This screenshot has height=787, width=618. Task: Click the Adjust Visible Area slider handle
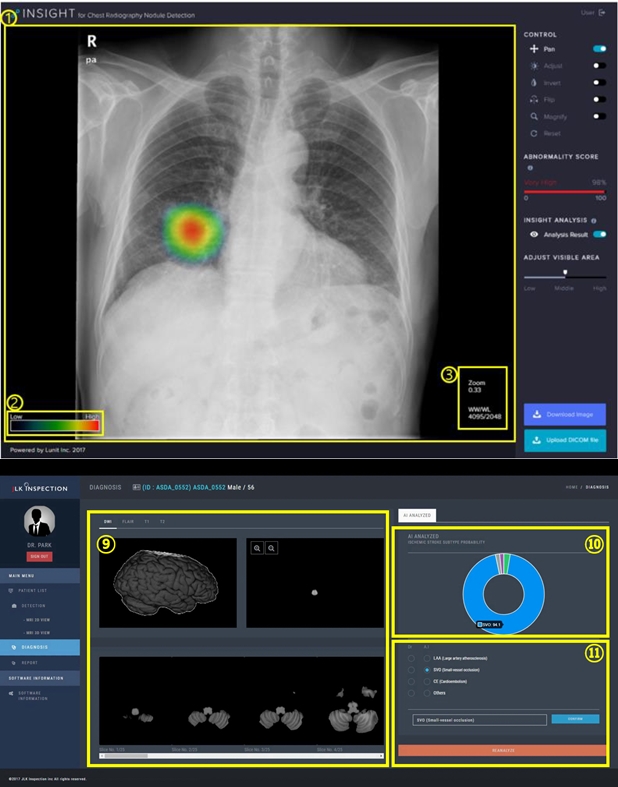click(x=566, y=271)
